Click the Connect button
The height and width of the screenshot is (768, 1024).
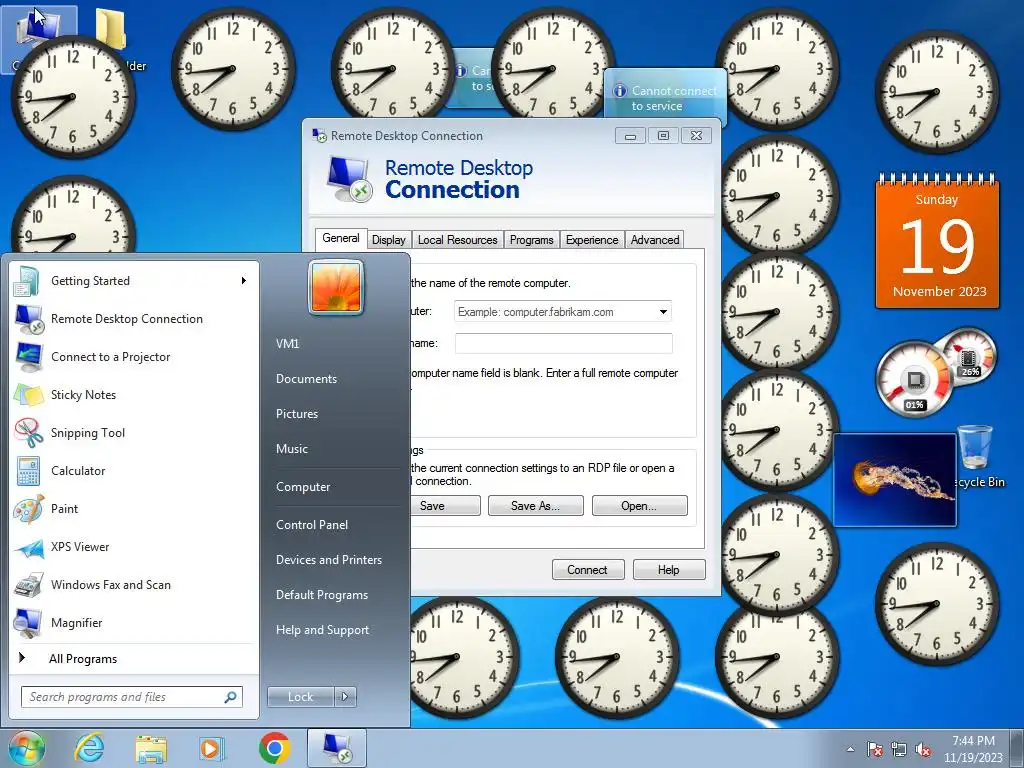pyautogui.click(x=588, y=569)
